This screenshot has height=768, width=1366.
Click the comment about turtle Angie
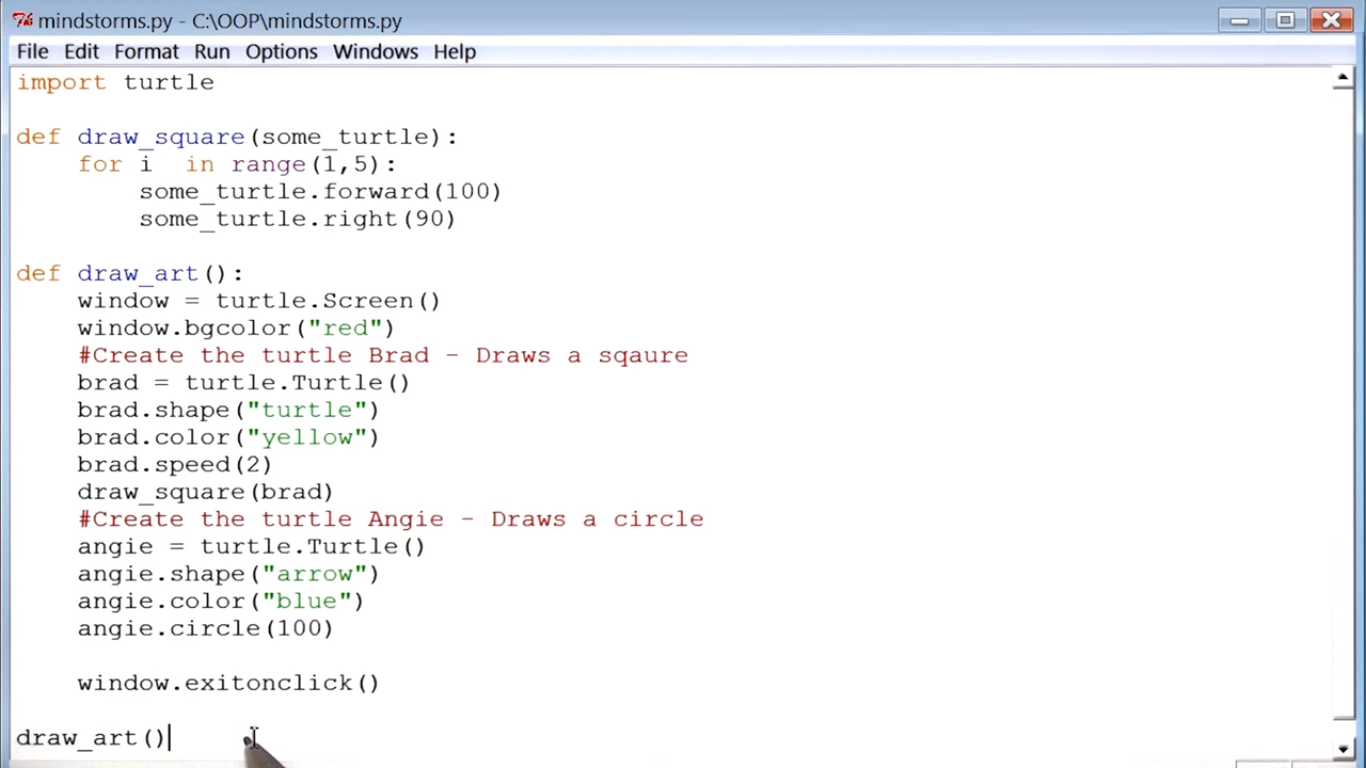[391, 519]
